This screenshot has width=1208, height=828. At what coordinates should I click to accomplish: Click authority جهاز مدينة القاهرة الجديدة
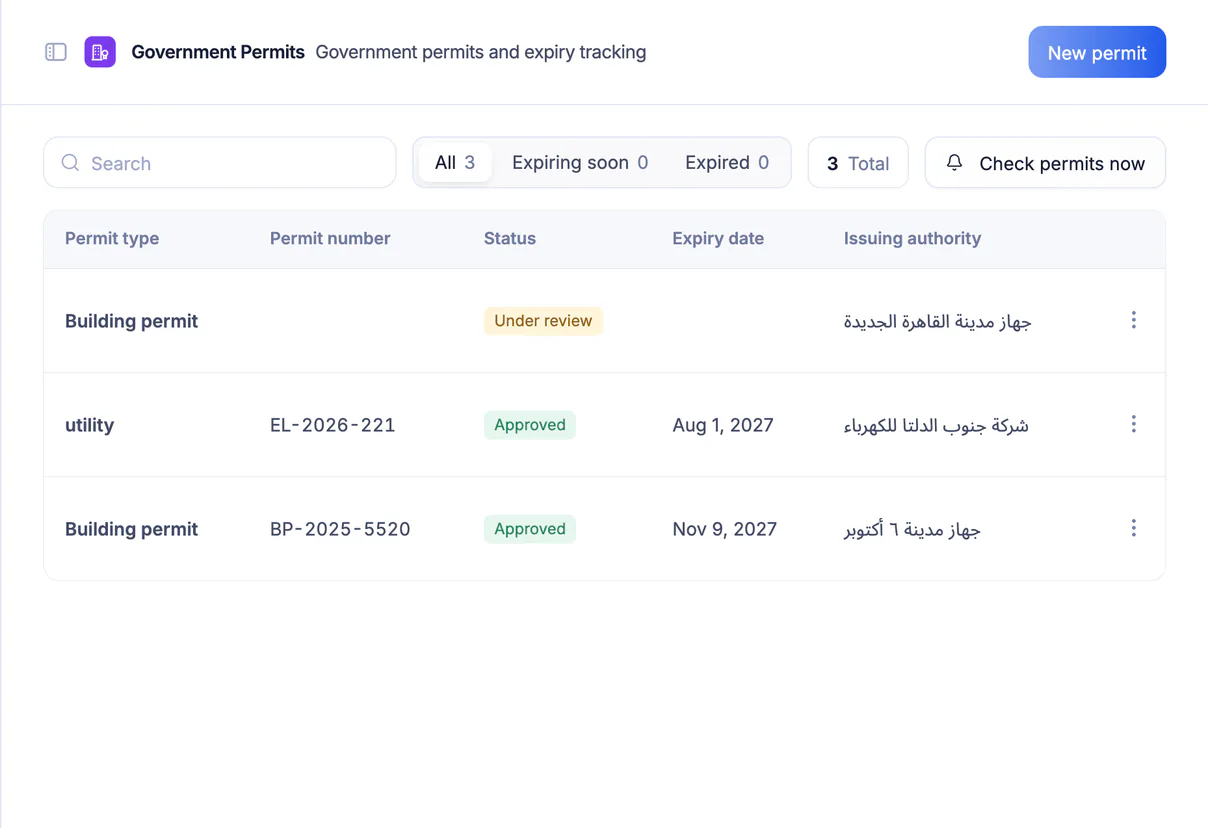pyautogui.click(x=937, y=321)
